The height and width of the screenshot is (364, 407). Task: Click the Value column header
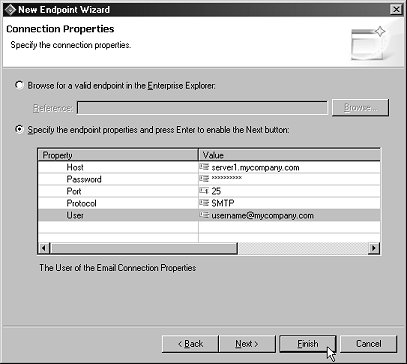pyautogui.click(x=289, y=155)
